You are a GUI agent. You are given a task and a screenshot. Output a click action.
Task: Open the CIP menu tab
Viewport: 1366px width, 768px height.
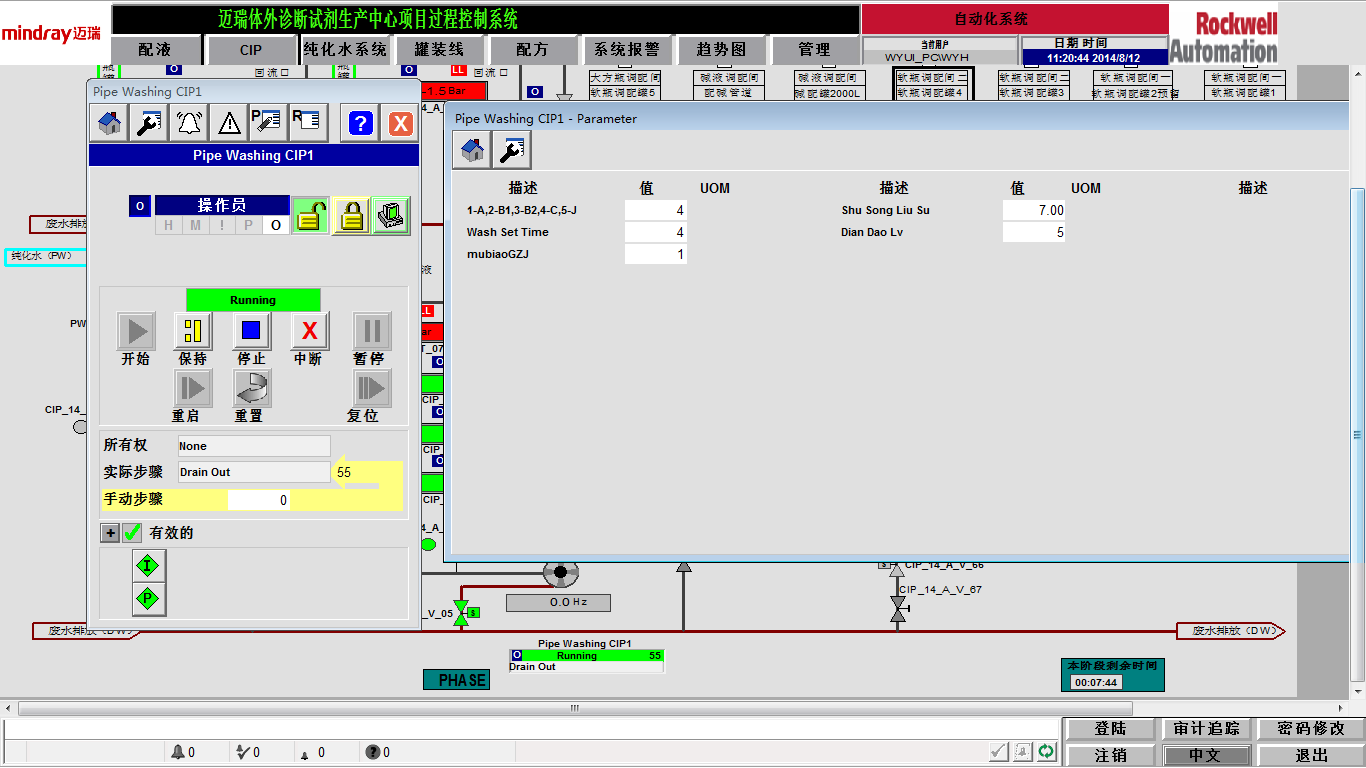click(x=251, y=49)
